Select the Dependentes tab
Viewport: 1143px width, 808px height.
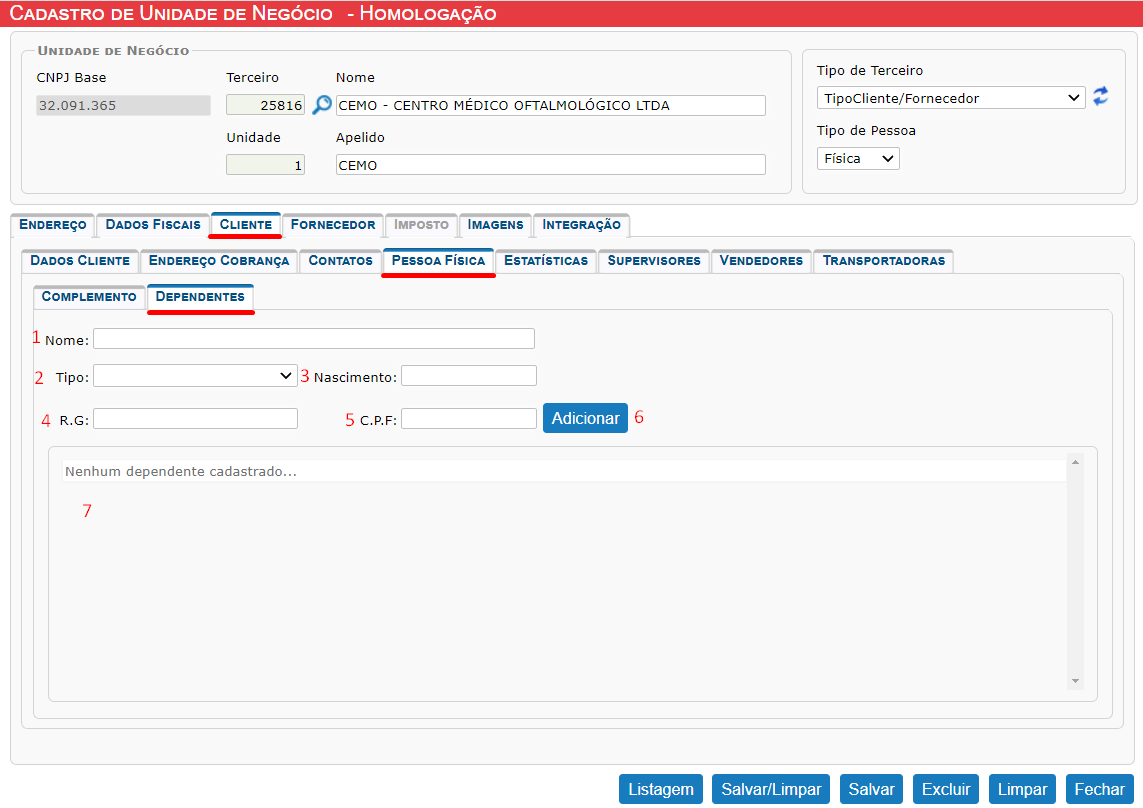pos(200,297)
